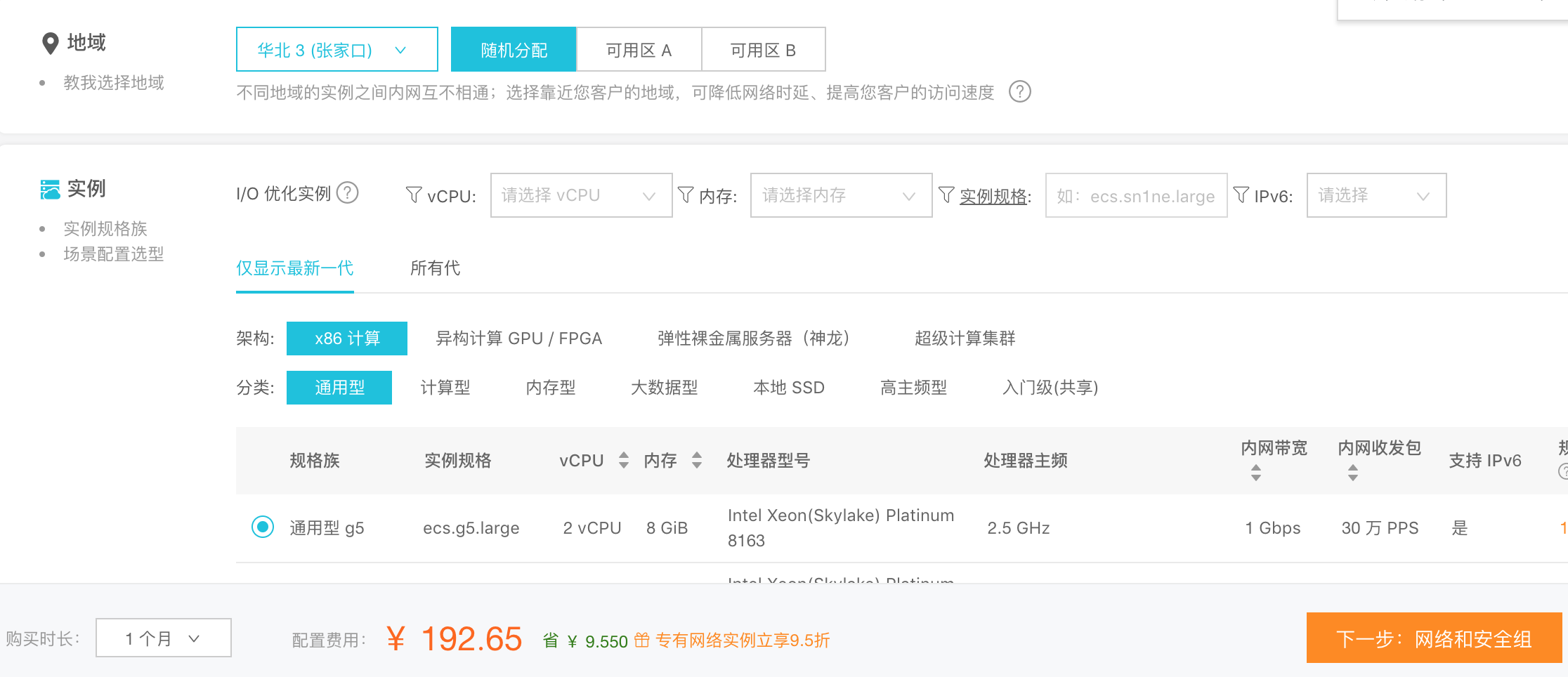Click the IPv6 filter funnel icon
Screen dimensions: 1568x677
[x=1241, y=195]
